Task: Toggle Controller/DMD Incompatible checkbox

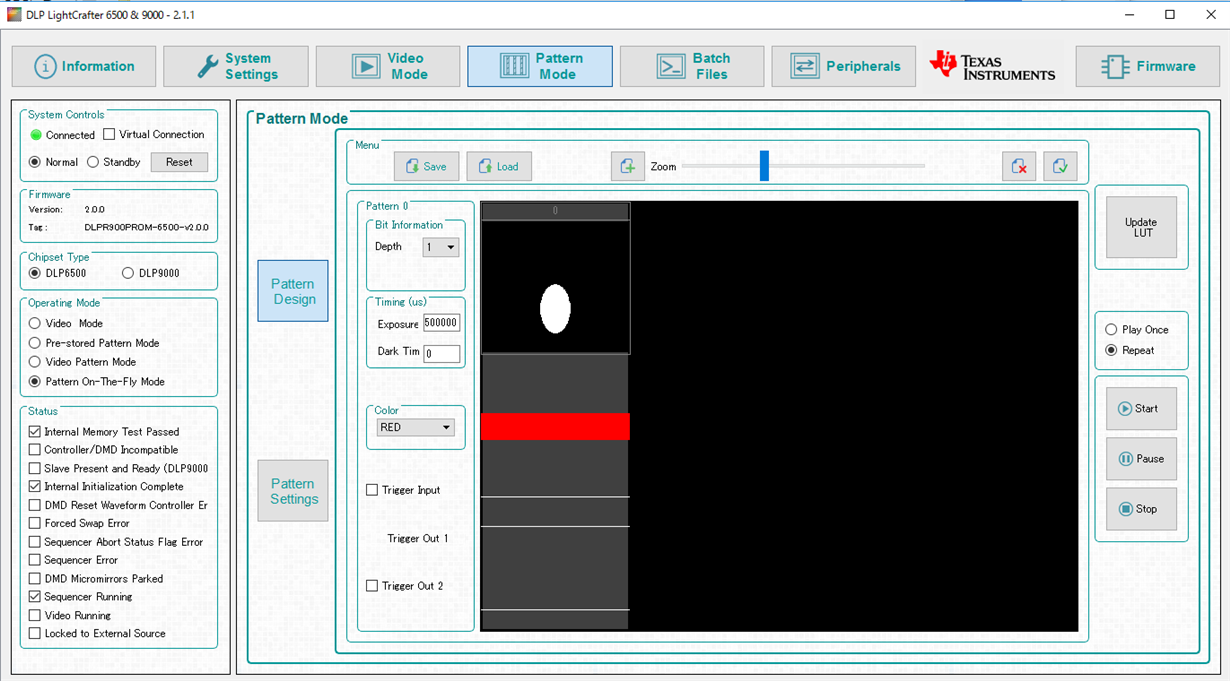Action: click(35, 450)
